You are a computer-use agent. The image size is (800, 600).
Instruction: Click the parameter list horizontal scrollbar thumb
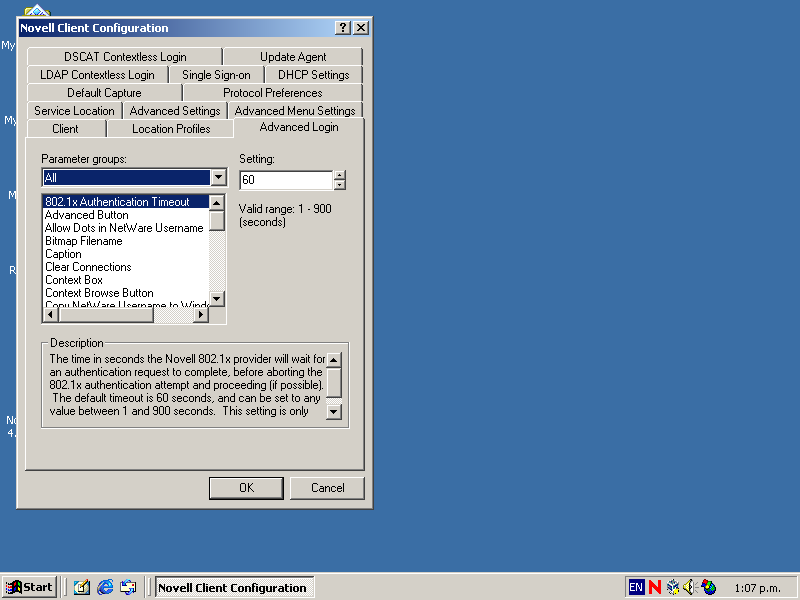tap(106, 315)
